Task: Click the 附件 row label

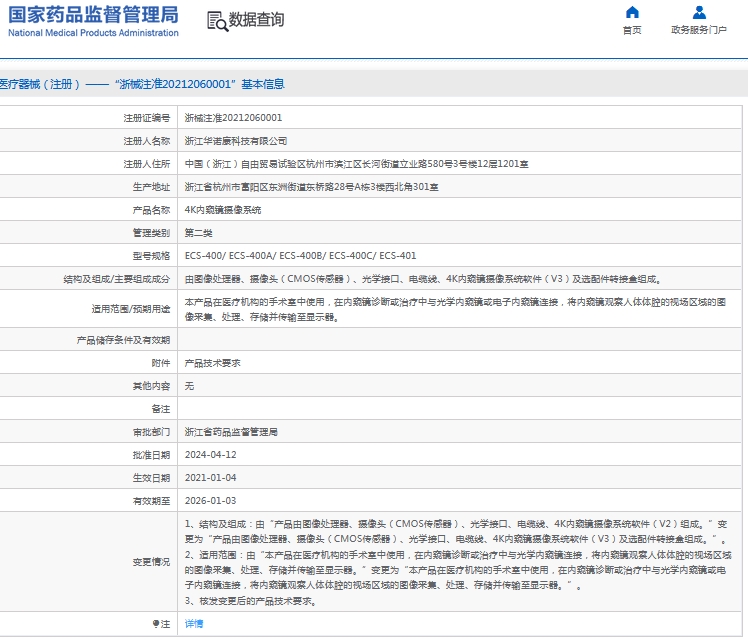Action: coord(161,363)
